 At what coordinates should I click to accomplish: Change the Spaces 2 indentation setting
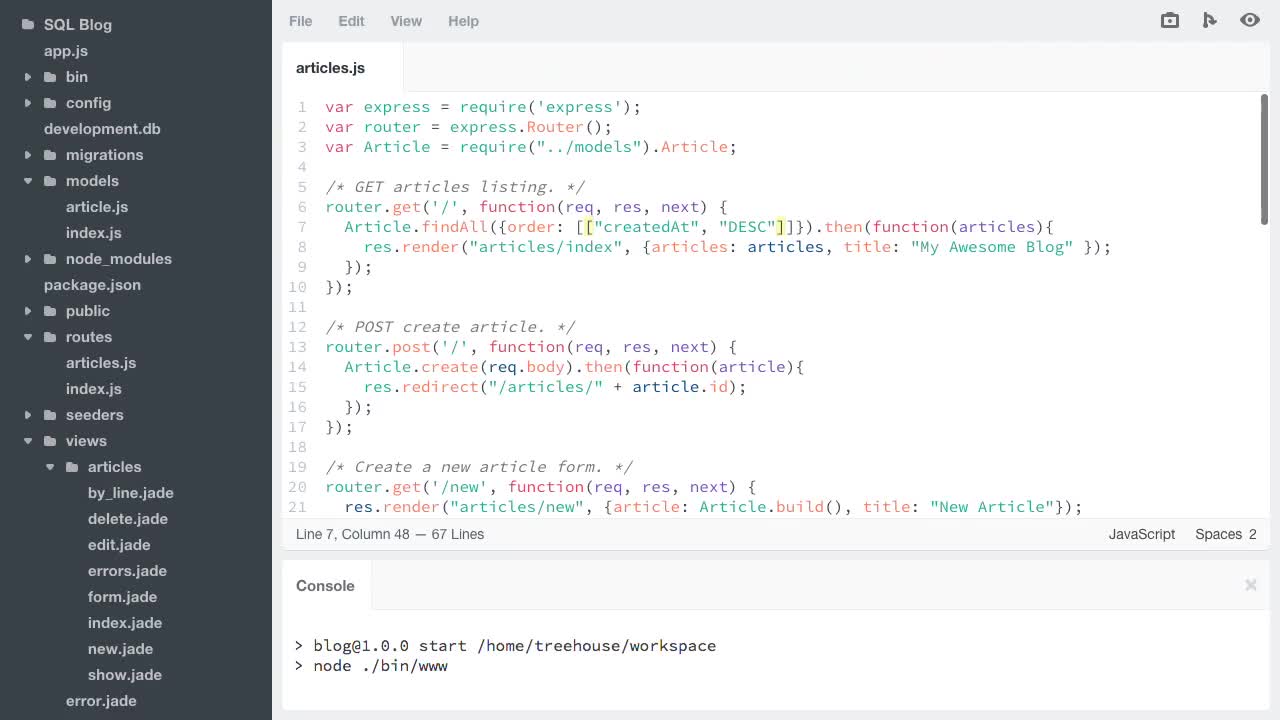click(x=1226, y=534)
